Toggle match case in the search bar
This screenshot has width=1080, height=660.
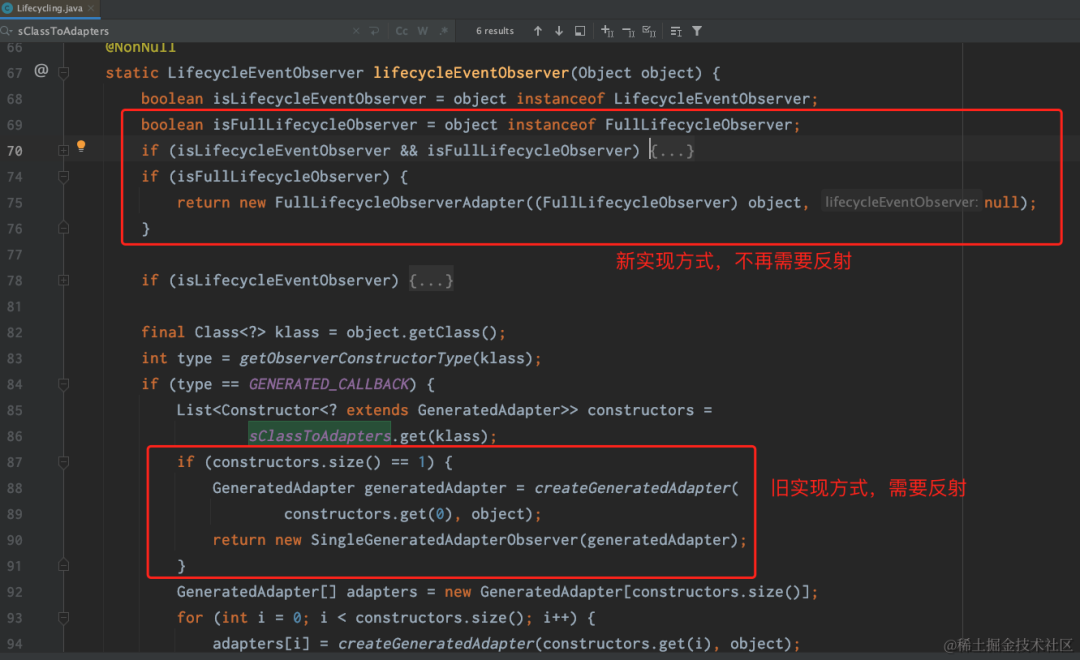401,31
